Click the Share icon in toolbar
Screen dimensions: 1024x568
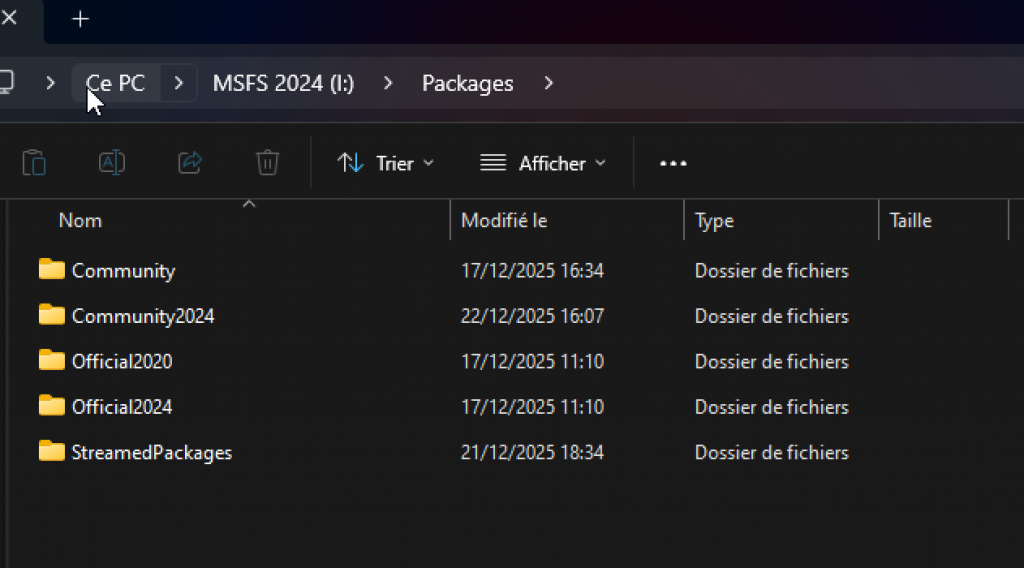190,163
